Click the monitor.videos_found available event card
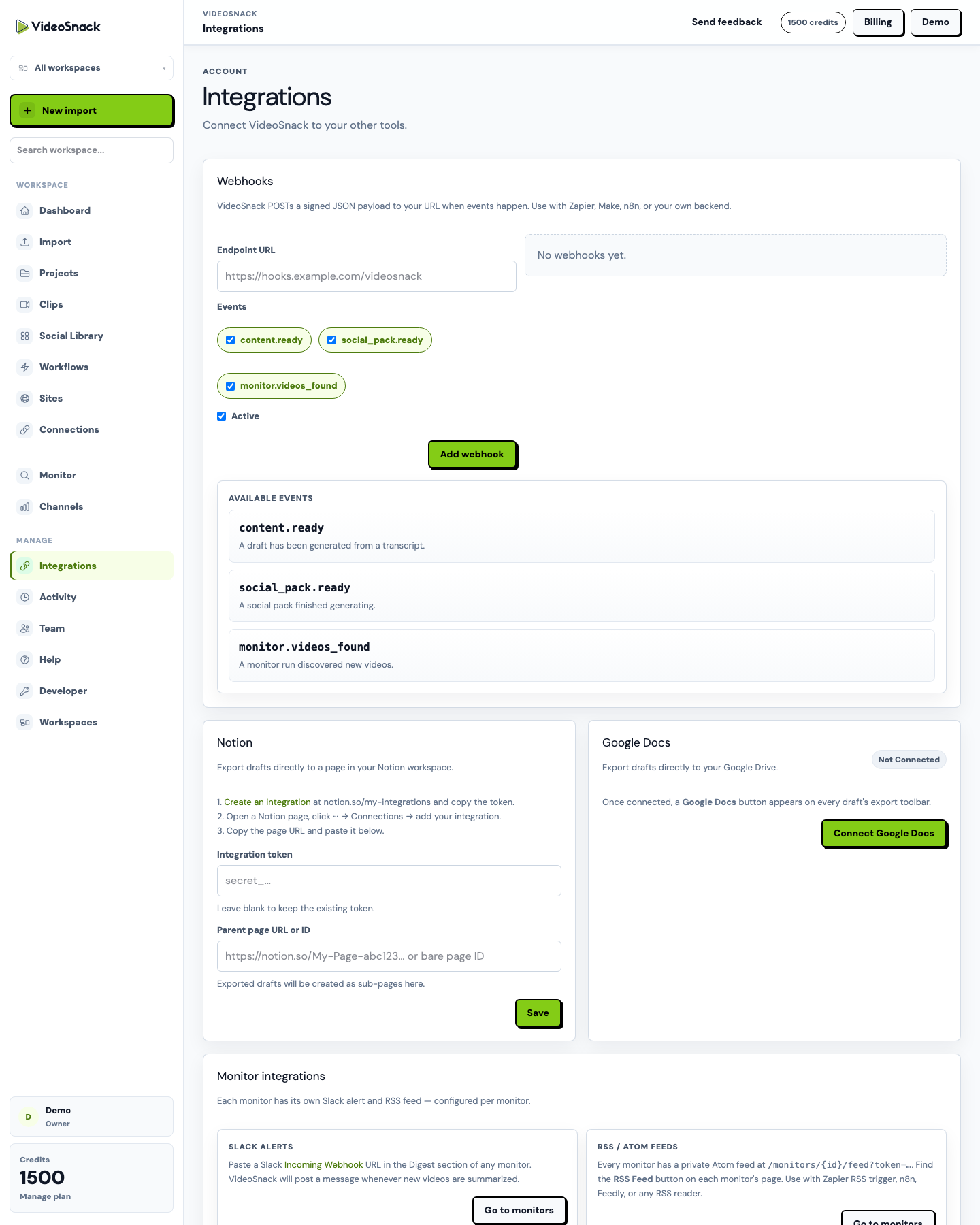 582,655
